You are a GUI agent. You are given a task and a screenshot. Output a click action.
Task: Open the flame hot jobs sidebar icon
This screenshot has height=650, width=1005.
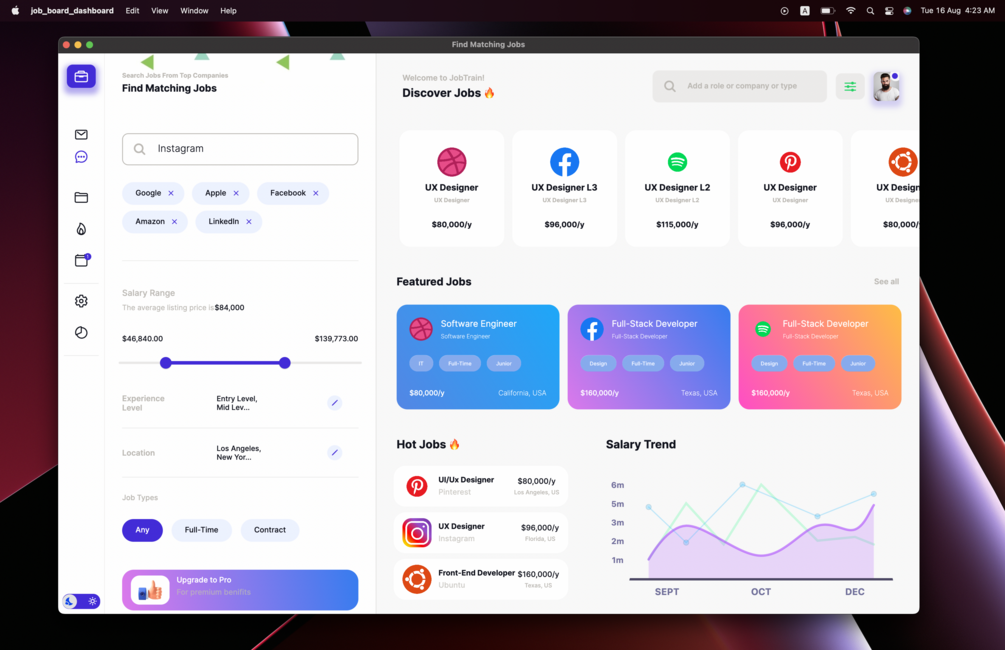[x=81, y=229]
